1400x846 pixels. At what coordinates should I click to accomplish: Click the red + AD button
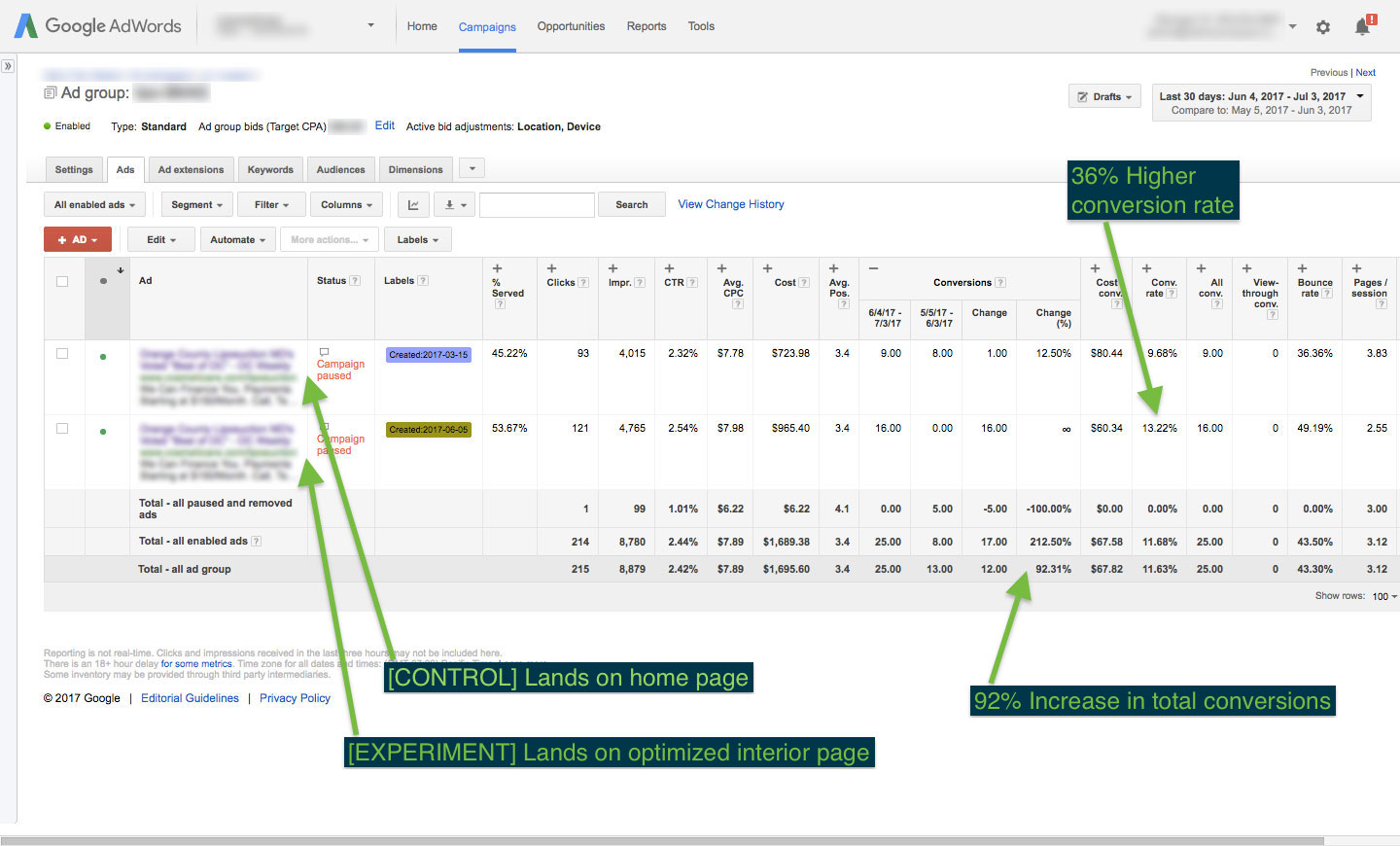click(x=78, y=240)
